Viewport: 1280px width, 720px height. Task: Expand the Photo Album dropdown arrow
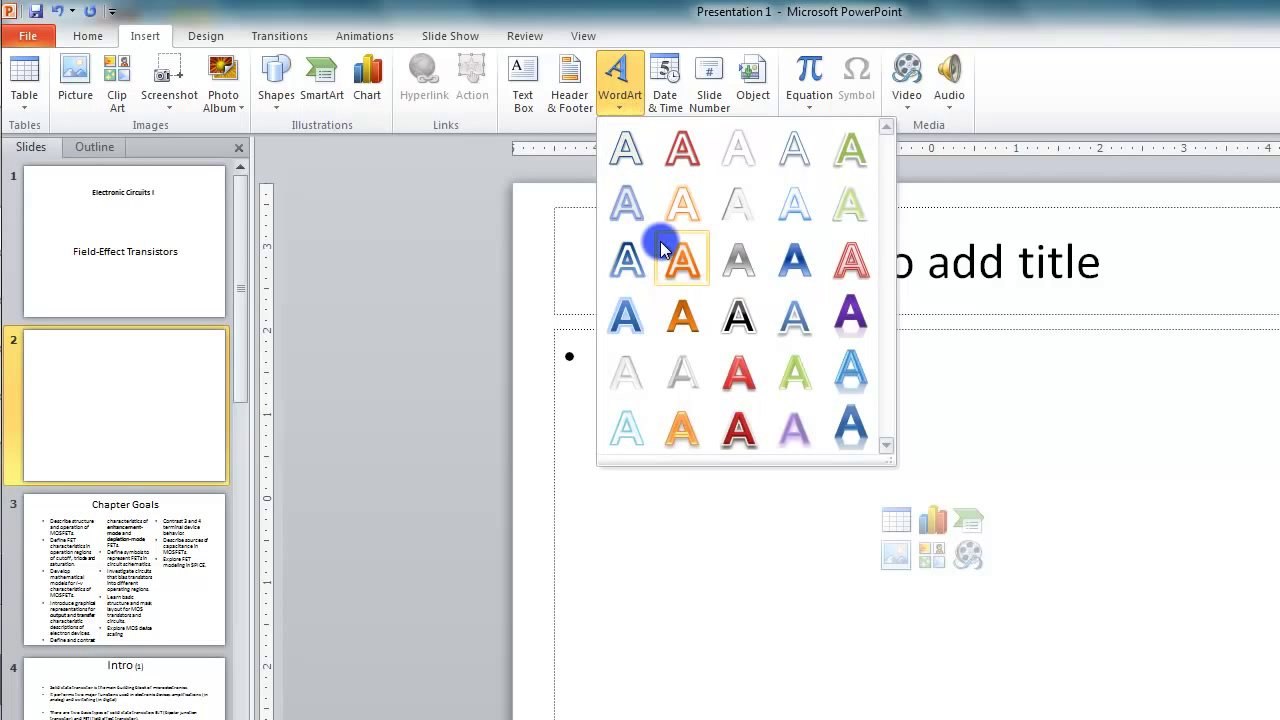coord(241,109)
